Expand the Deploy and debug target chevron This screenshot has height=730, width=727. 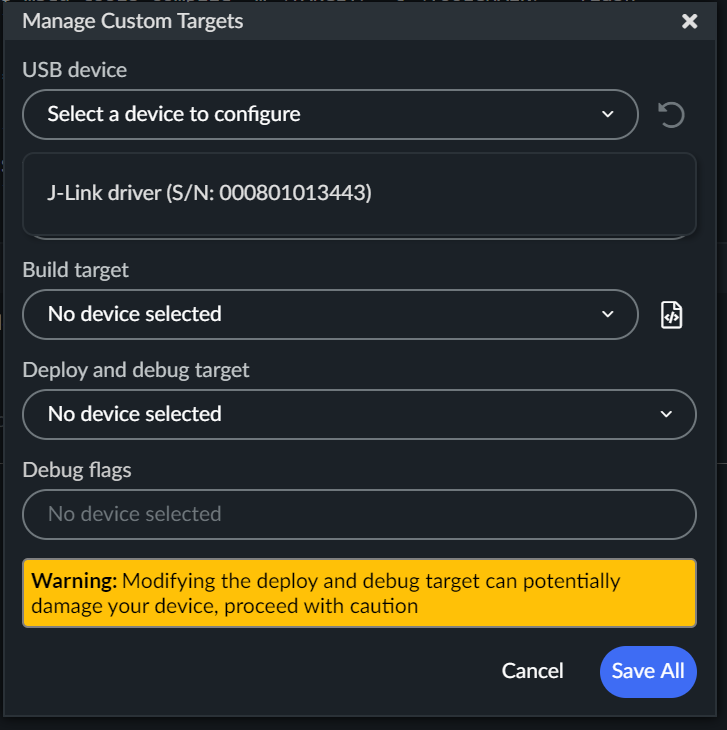click(x=667, y=414)
